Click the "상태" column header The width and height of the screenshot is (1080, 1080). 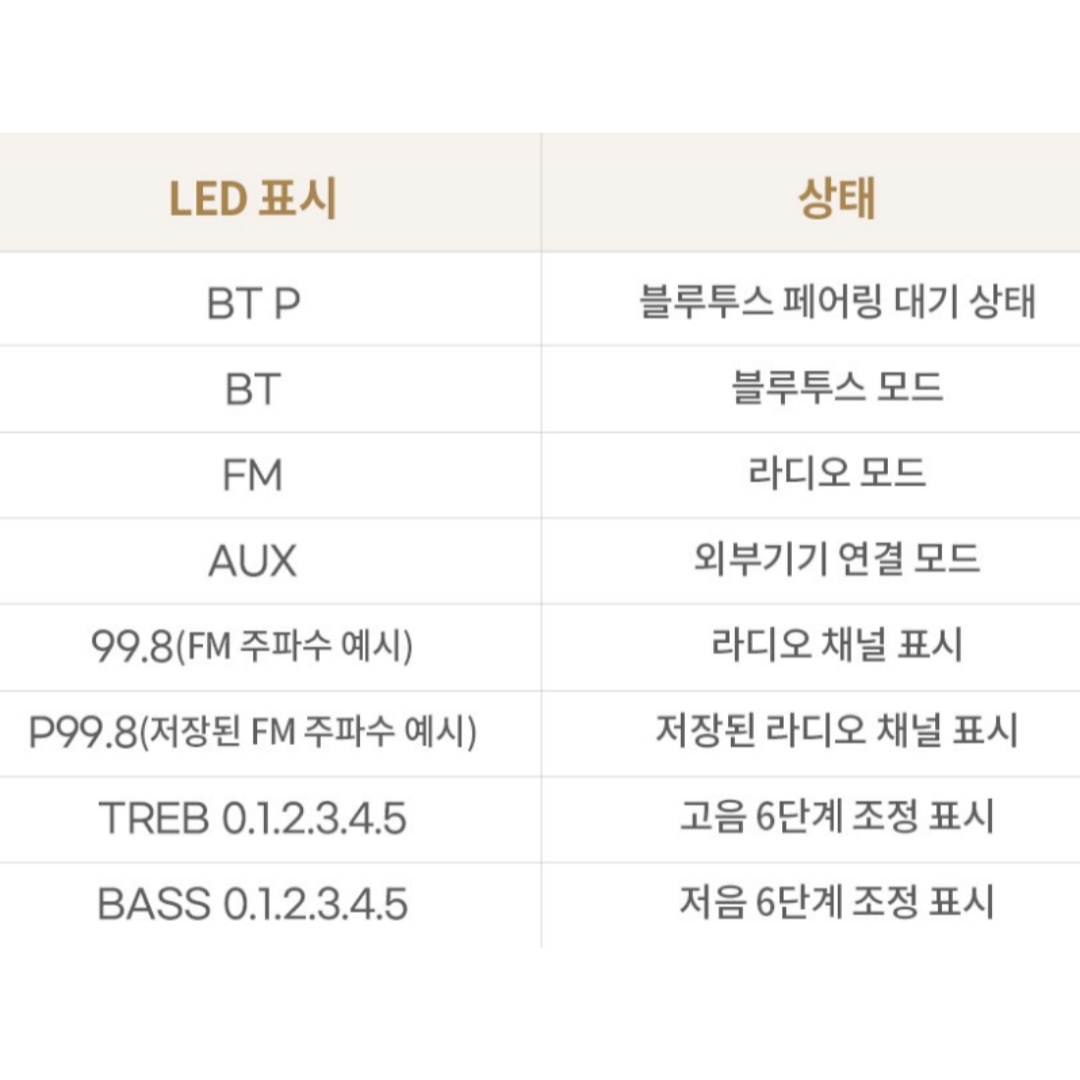click(x=836, y=198)
